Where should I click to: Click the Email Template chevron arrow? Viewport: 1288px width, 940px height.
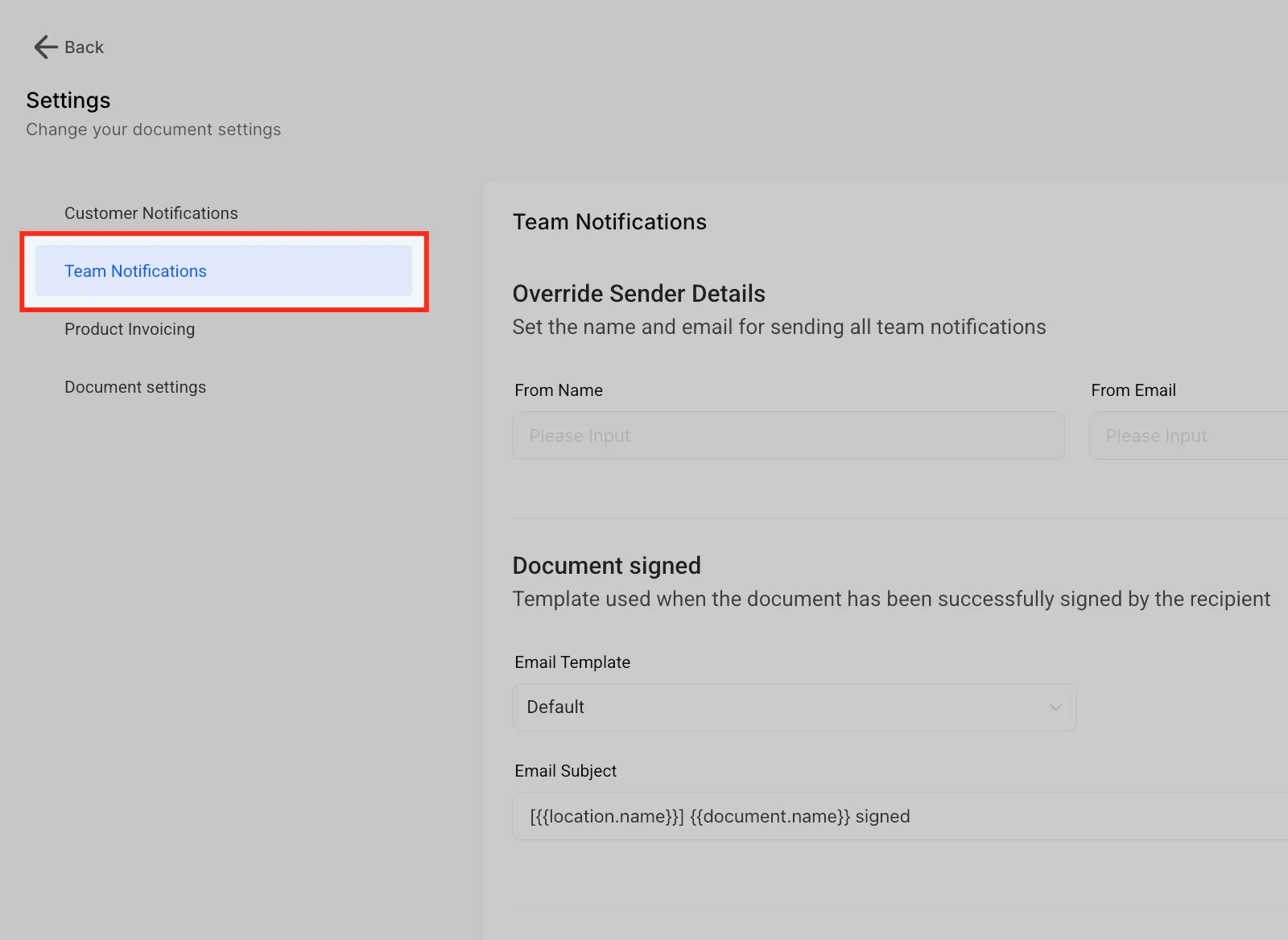1055,707
